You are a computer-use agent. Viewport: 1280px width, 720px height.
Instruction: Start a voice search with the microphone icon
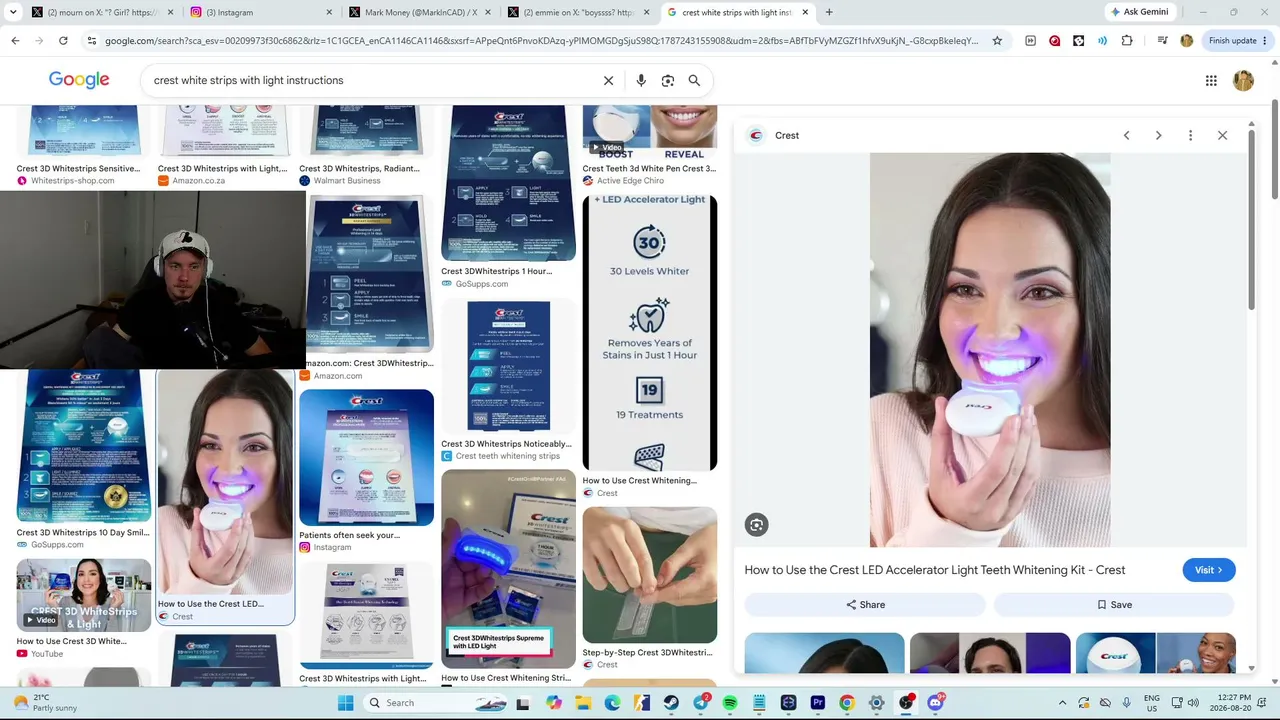coord(641,80)
